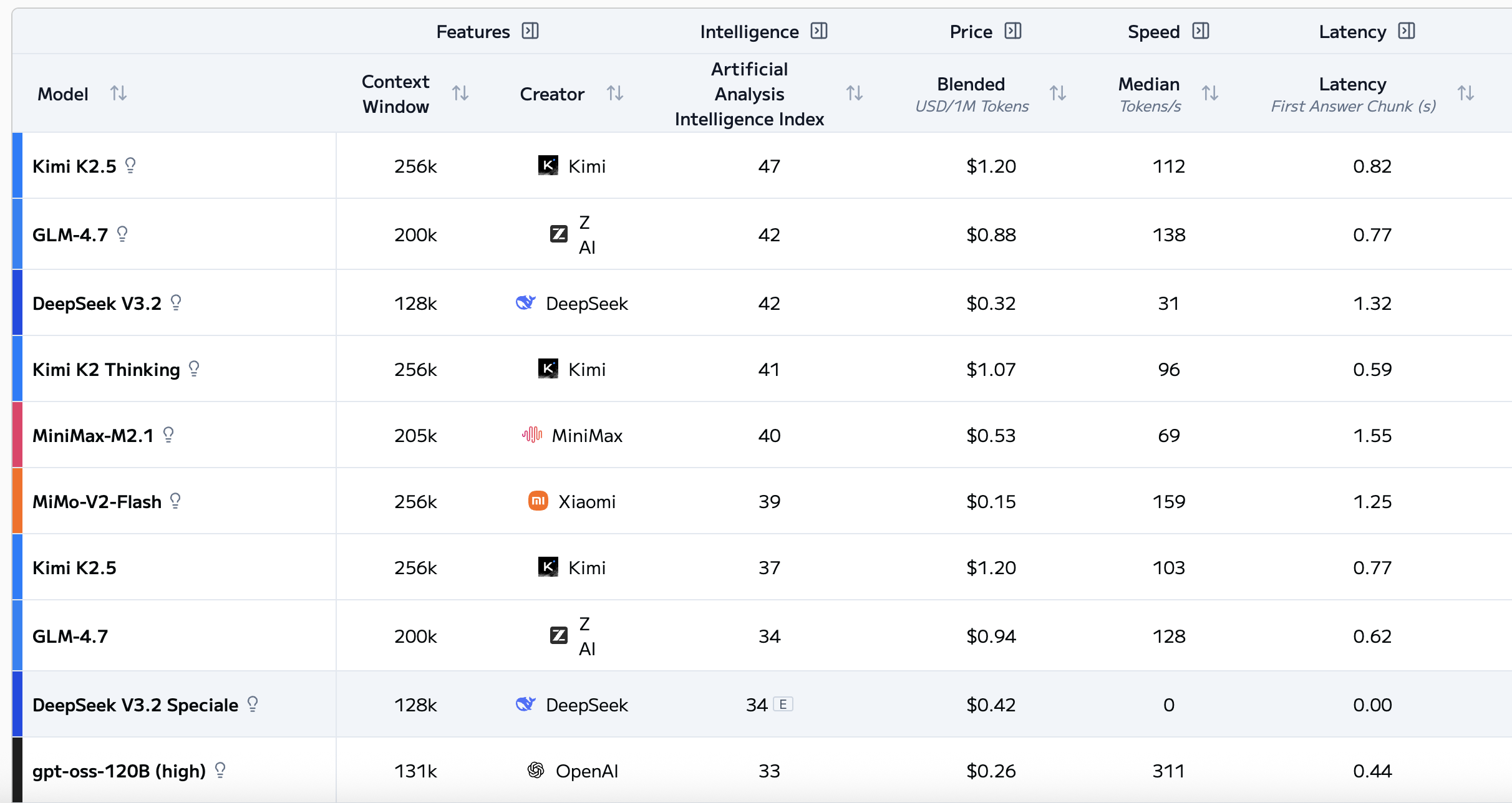The height and width of the screenshot is (803, 1512).
Task: Click the MiniMax waveform logo
Action: pyautogui.click(x=532, y=435)
